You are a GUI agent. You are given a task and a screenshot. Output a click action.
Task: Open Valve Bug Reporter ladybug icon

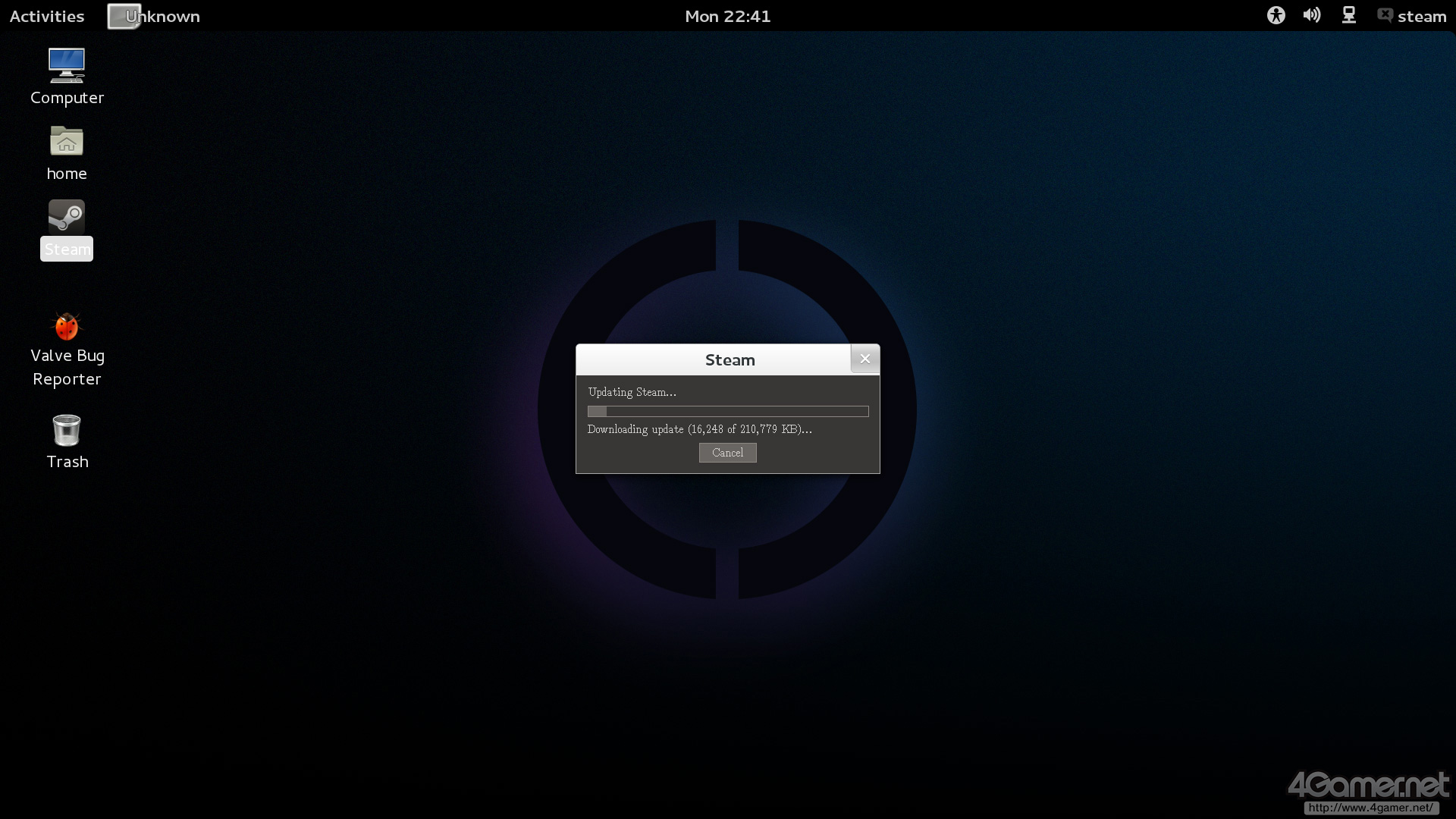pyautogui.click(x=67, y=326)
